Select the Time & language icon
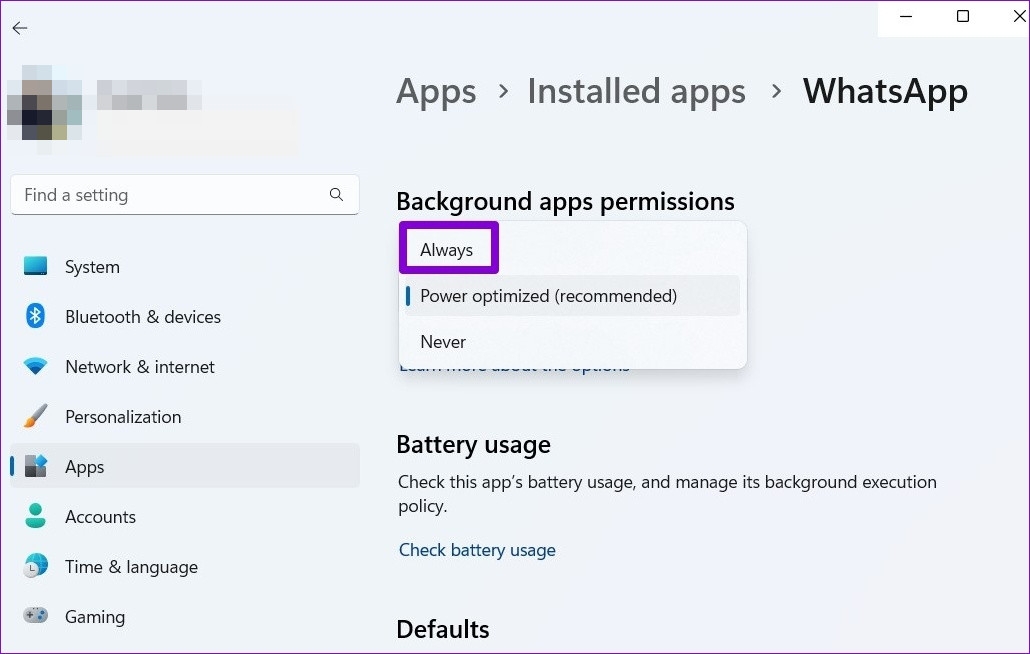Screen dimensions: 1030x654 click(36, 566)
